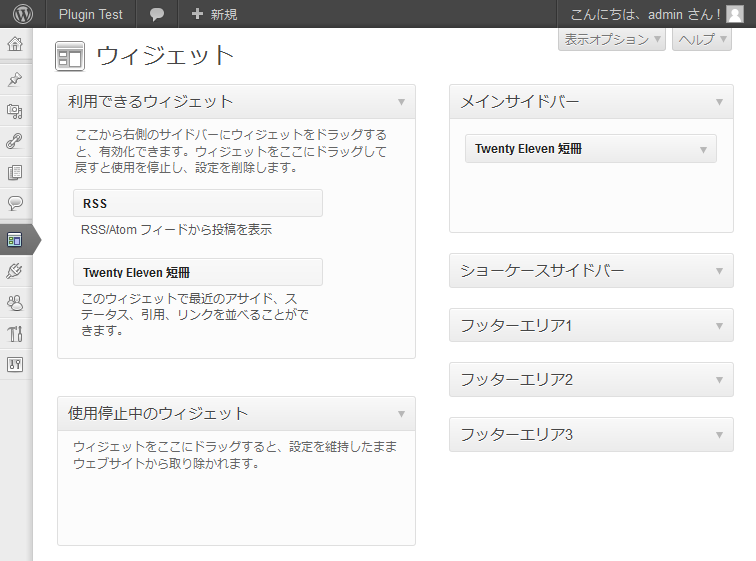Open the Plugin Test site link
756x561 pixels.
tap(91, 14)
